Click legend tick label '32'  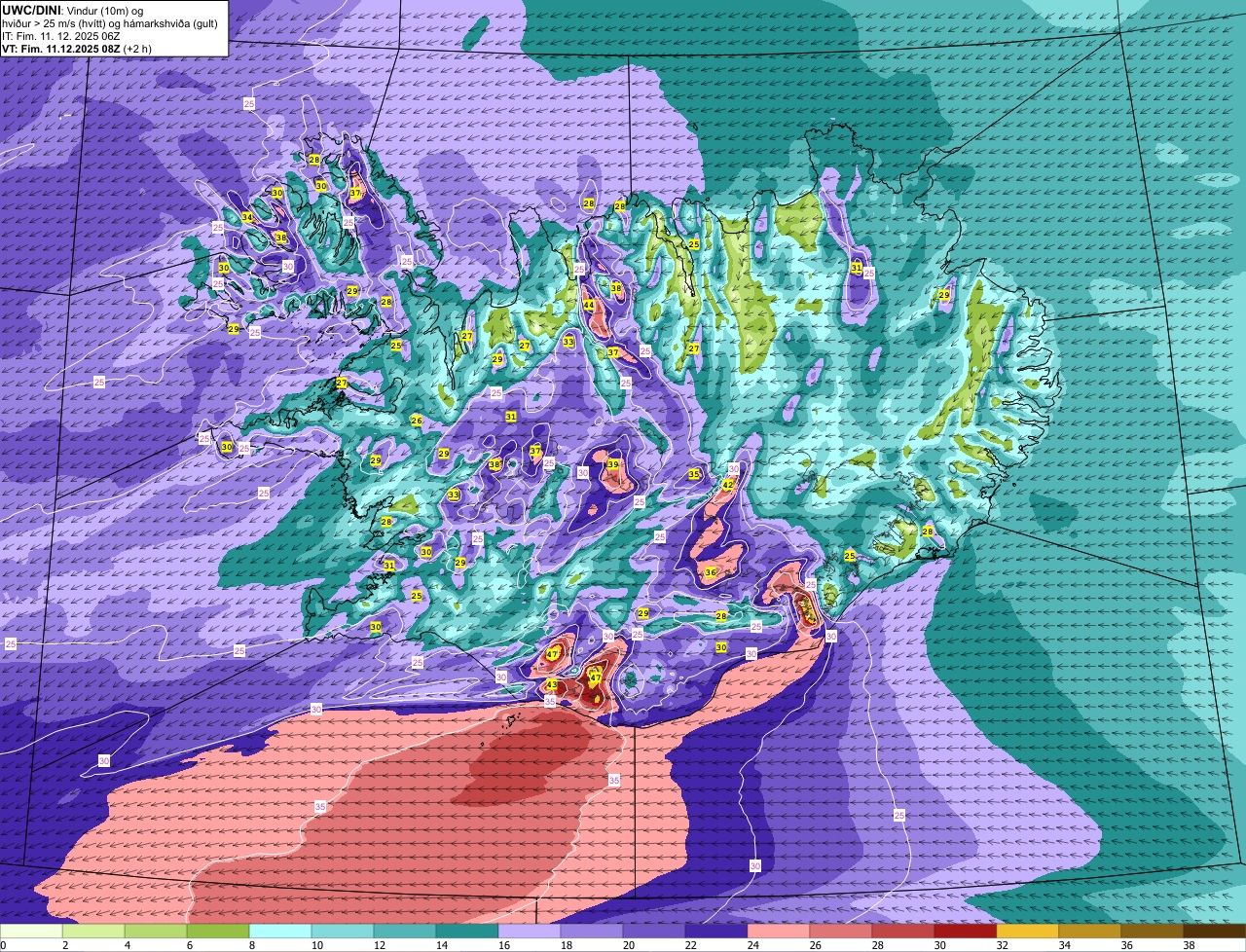(x=1003, y=945)
